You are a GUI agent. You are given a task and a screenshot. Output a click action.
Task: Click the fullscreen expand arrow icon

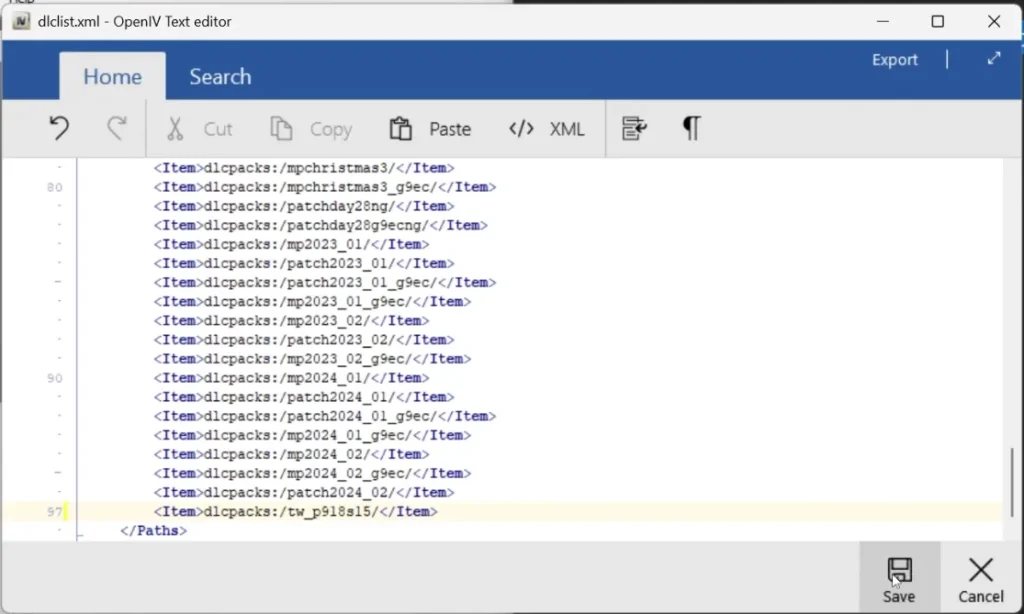click(994, 59)
